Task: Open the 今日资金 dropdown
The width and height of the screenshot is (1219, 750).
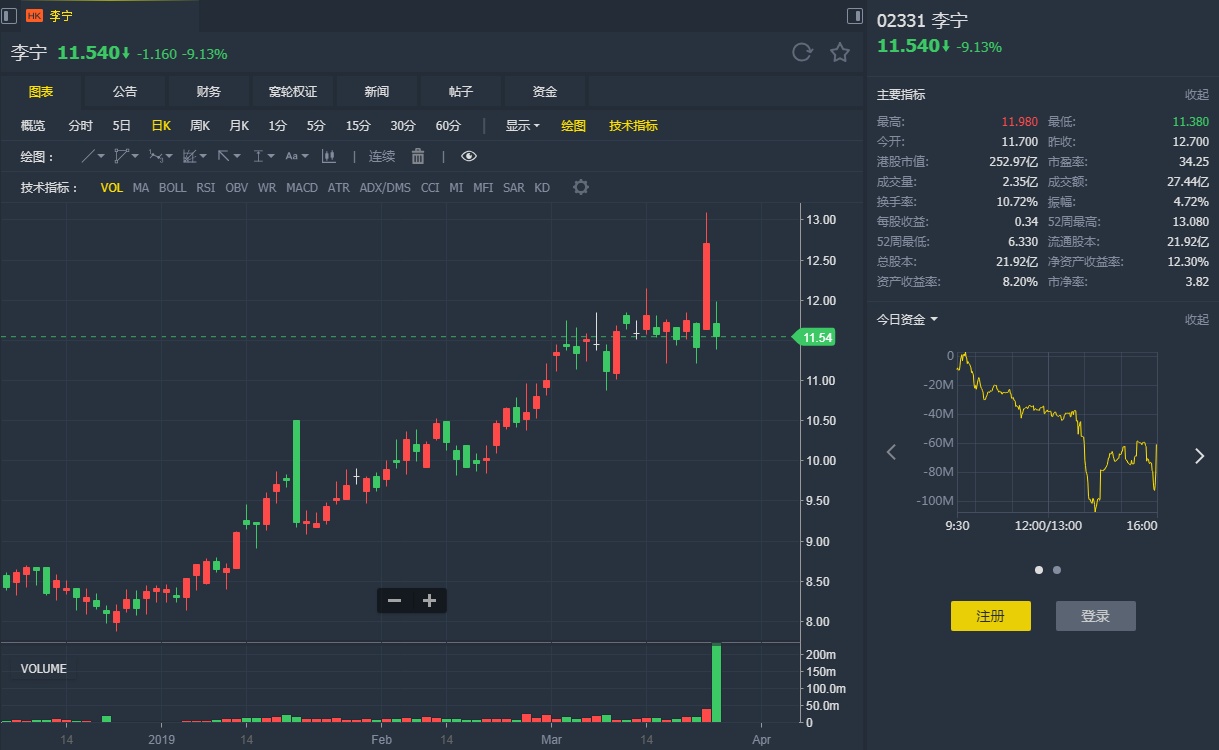Action: tap(907, 320)
